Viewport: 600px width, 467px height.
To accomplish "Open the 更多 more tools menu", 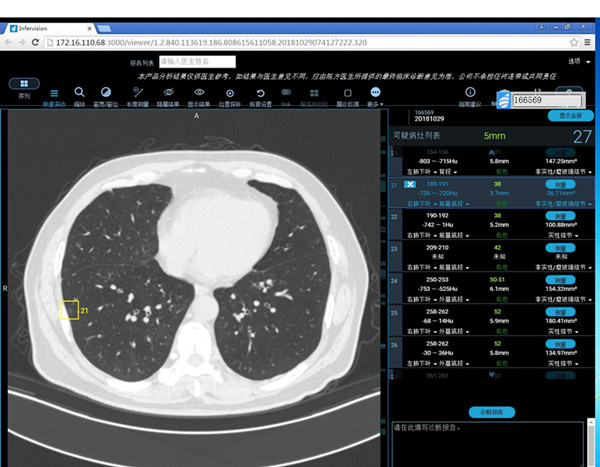I will (x=375, y=94).
